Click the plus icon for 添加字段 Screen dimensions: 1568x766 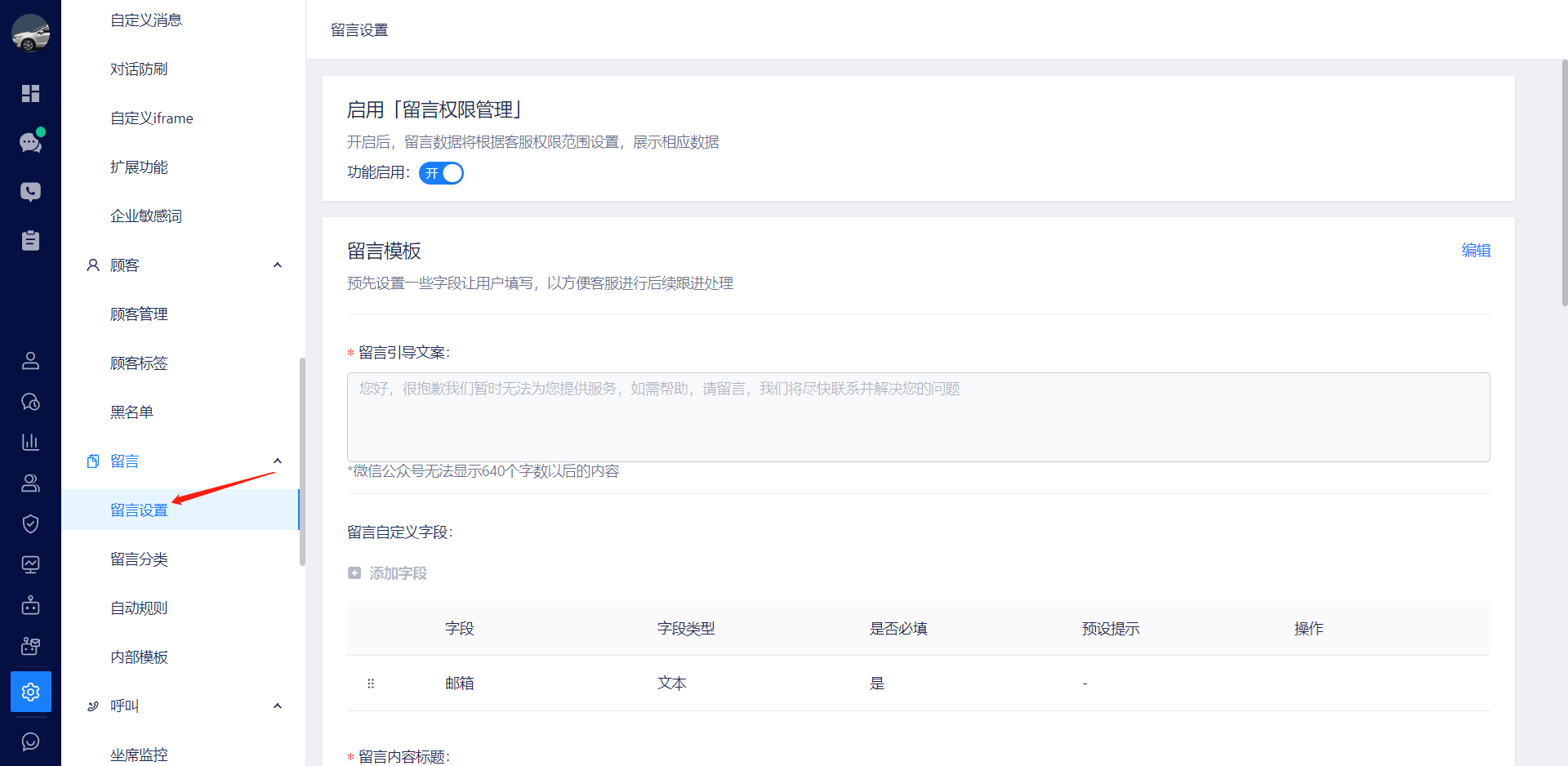tap(354, 573)
